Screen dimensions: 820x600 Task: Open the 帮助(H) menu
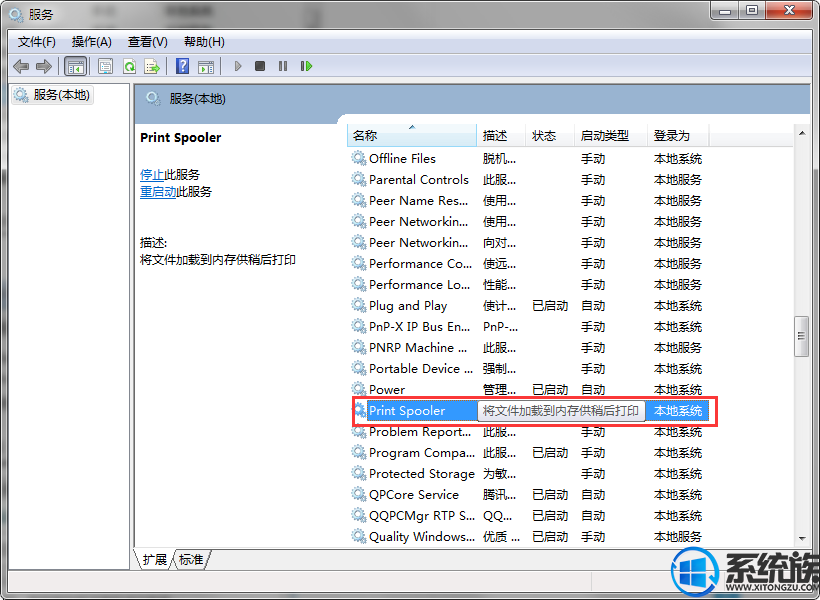coord(204,42)
